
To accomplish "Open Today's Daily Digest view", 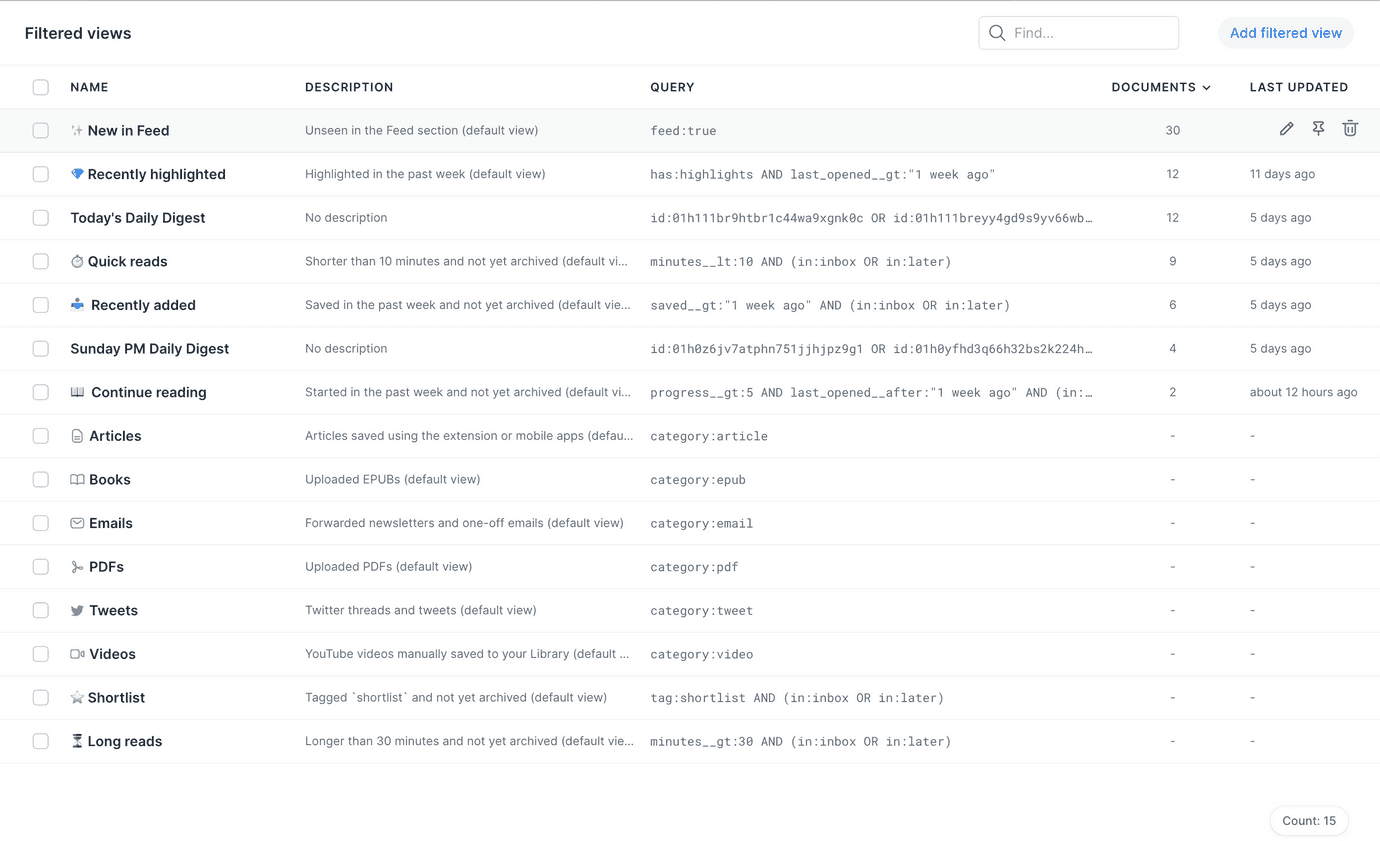I will [x=138, y=218].
